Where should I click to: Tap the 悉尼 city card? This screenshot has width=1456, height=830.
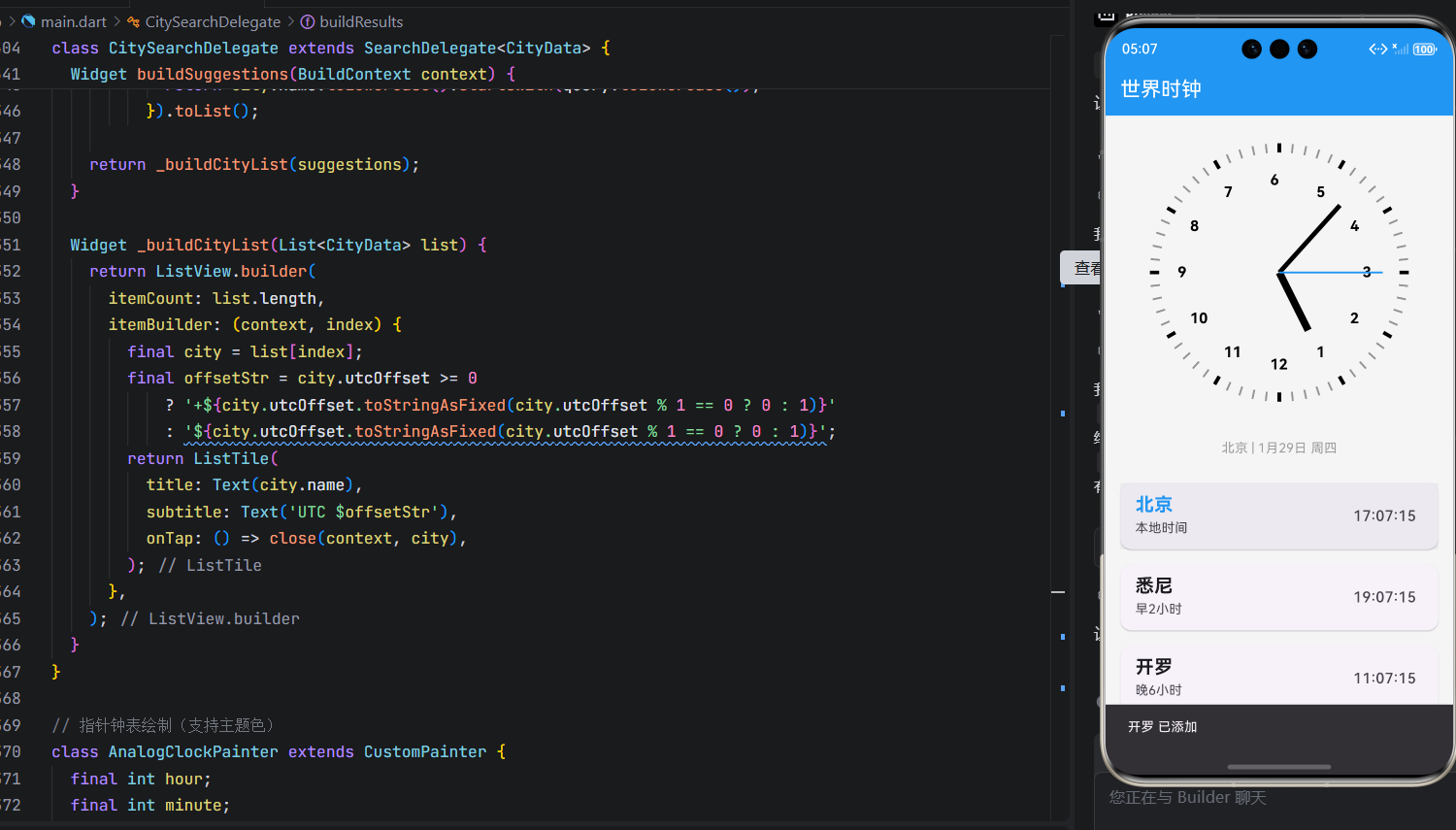[1278, 597]
